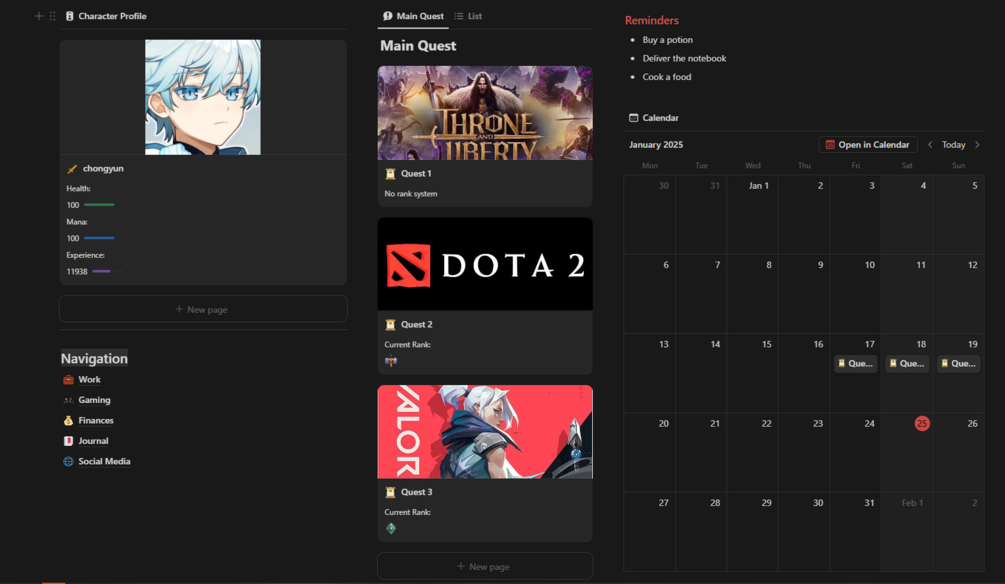The width and height of the screenshot is (1005, 584).
Task: Click the Reminders heading
Action: (x=651, y=21)
